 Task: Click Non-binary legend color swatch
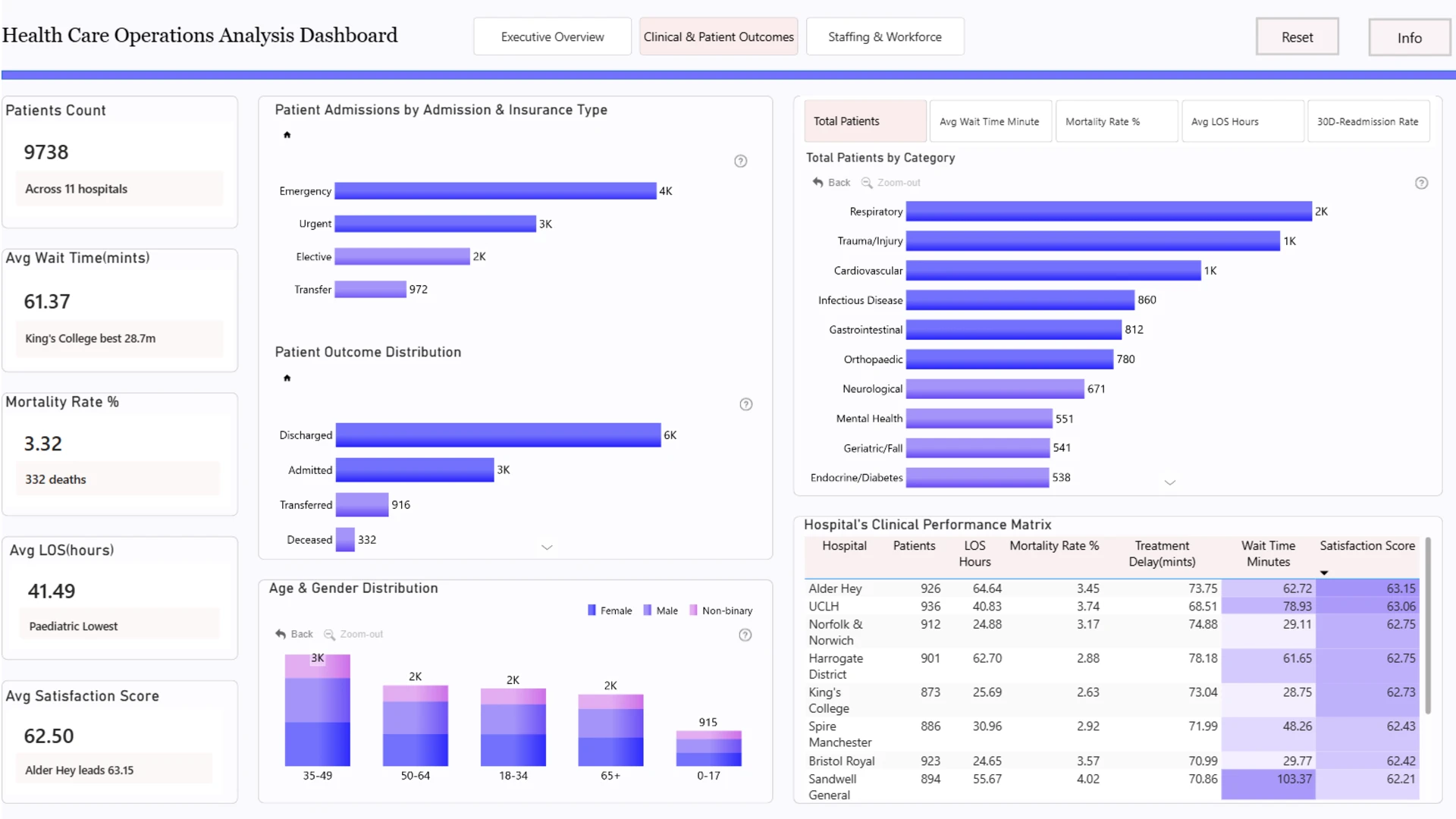[693, 610]
